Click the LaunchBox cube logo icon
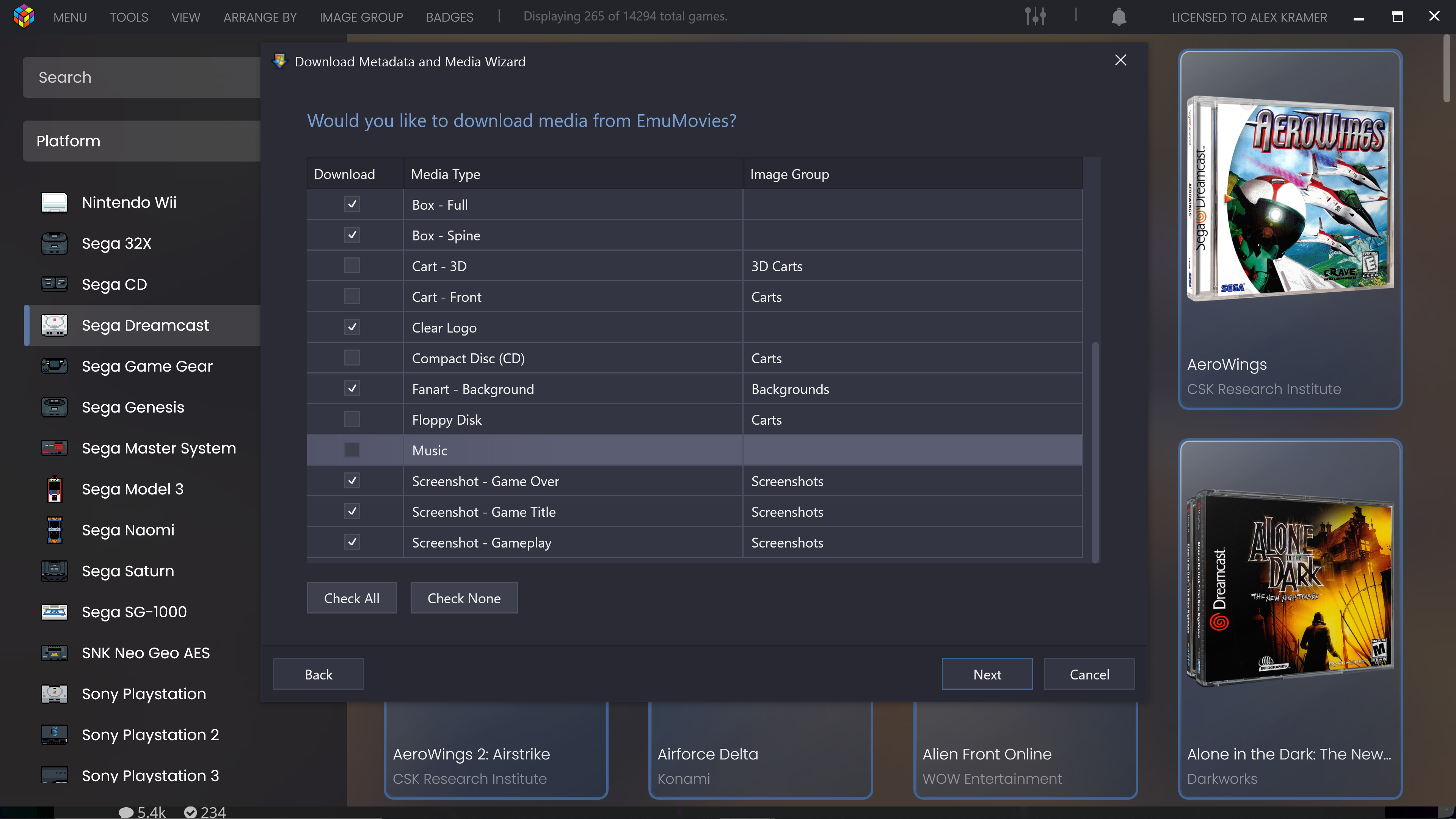Viewport: 1456px width, 819px height. tap(24, 16)
